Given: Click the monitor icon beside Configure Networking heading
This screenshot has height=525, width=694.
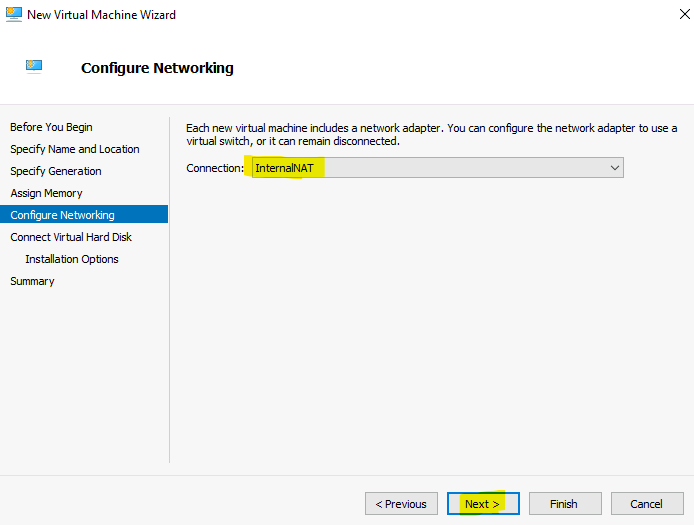Looking at the screenshot, I should tap(34, 66).
